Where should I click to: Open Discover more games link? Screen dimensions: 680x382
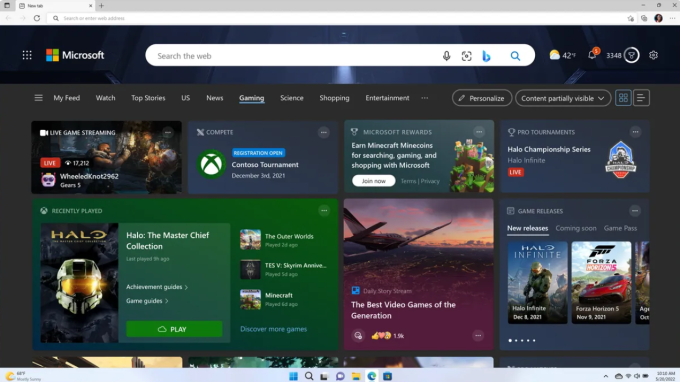tap(274, 329)
